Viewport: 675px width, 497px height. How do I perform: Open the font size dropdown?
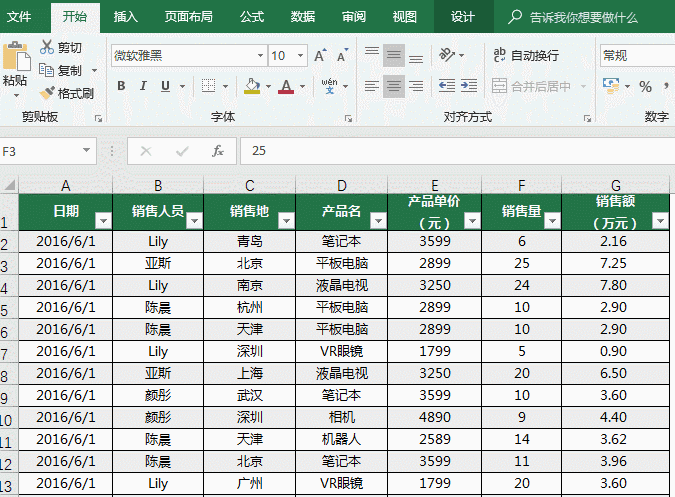point(300,56)
